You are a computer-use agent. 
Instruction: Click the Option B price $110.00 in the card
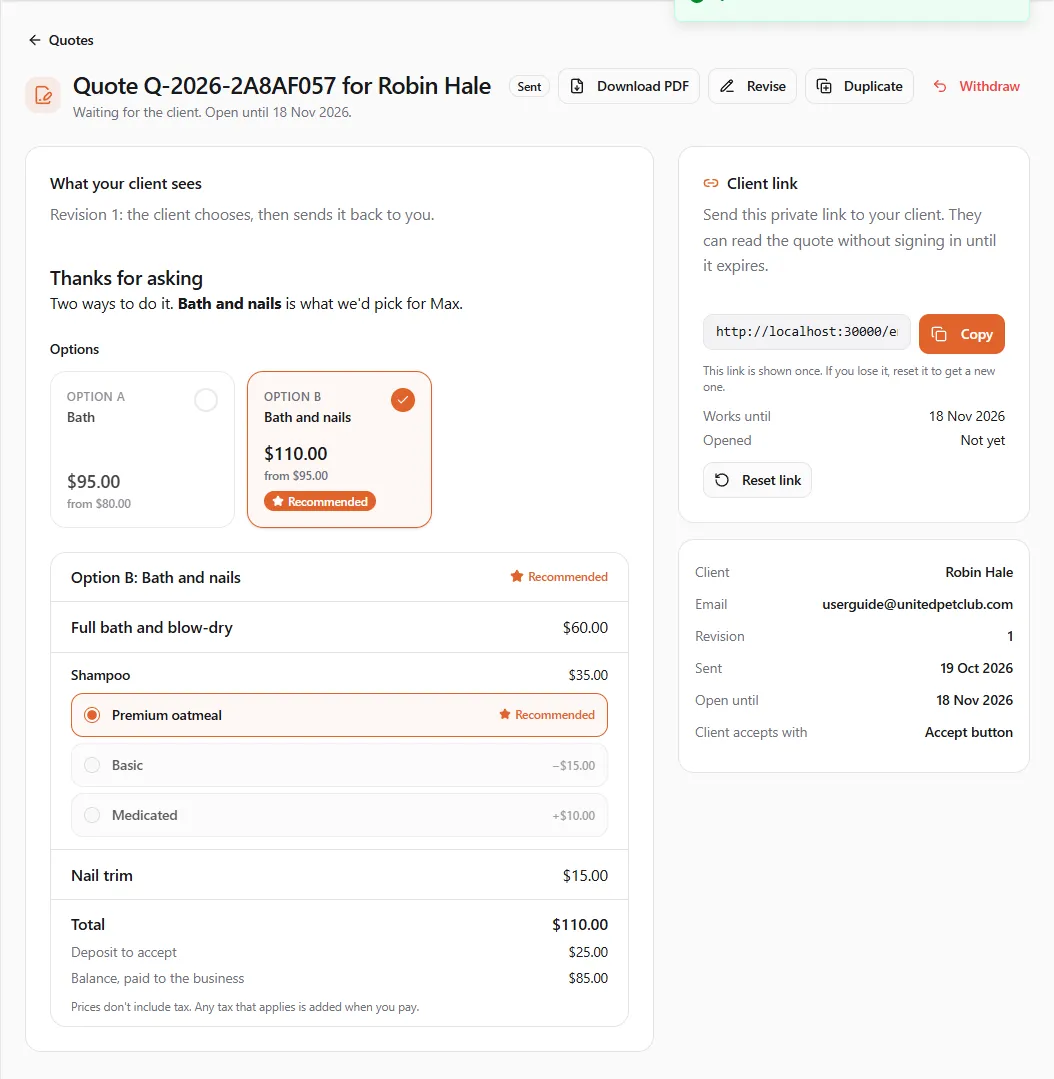tap(296, 453)
